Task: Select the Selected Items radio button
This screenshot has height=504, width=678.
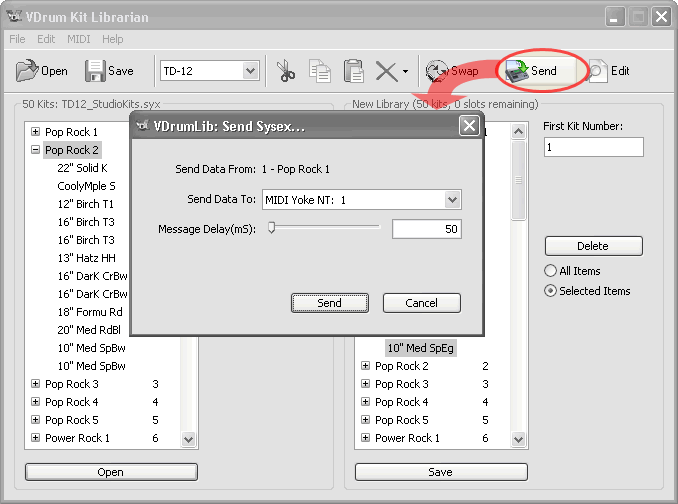Action: pos(551,291)
